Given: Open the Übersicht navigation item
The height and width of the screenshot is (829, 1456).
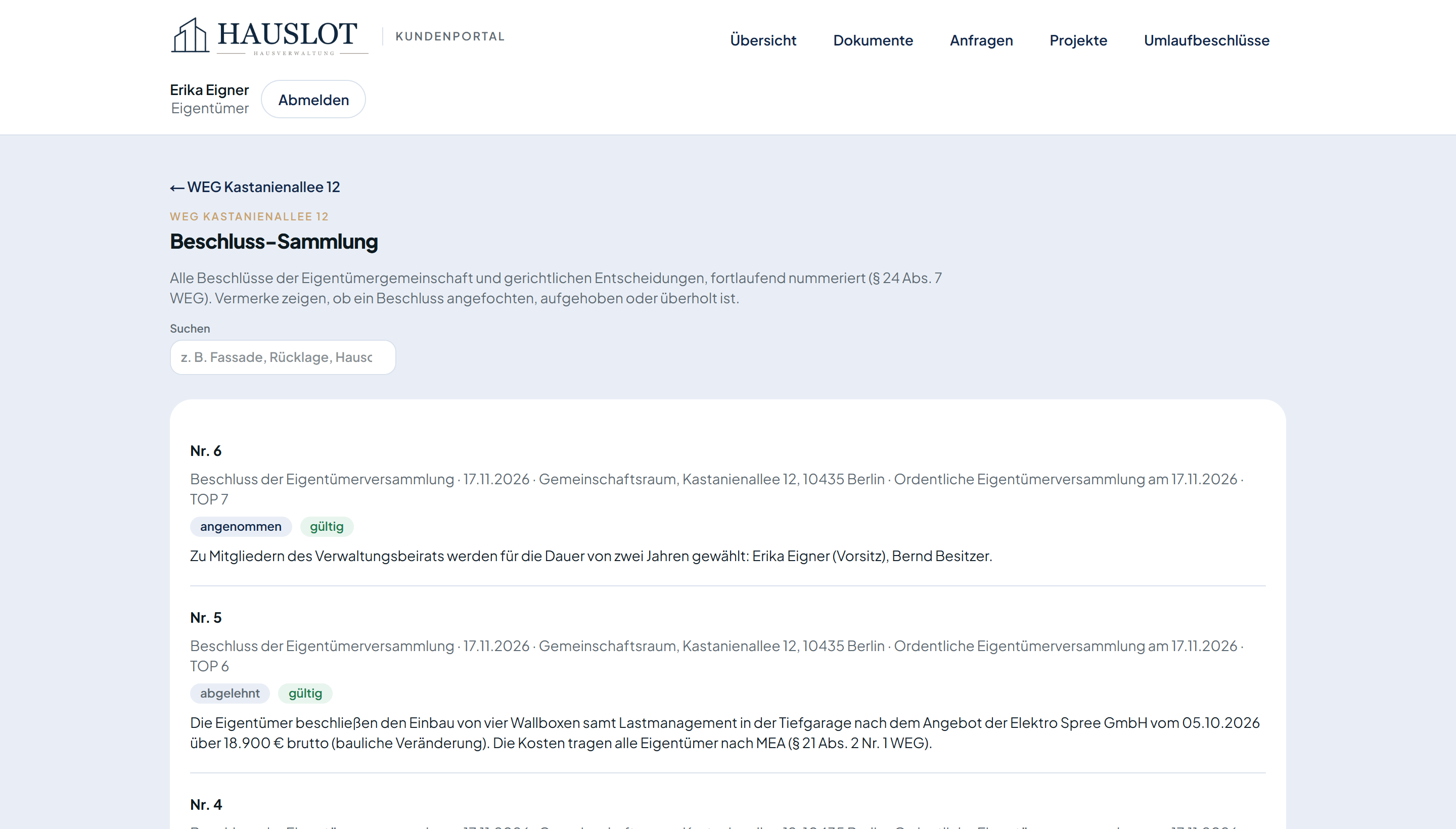Looking at the screenshot, I should 763,40.
